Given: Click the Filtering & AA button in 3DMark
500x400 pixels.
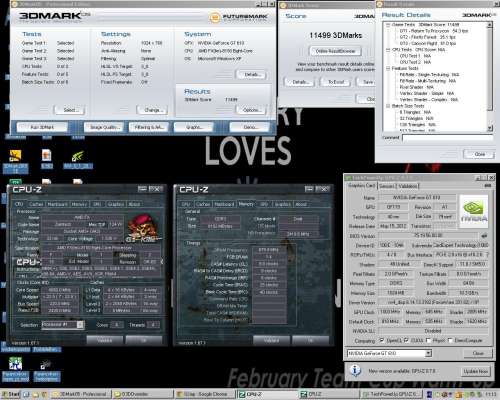Looking at the screenshot, I should click(149, 127).
